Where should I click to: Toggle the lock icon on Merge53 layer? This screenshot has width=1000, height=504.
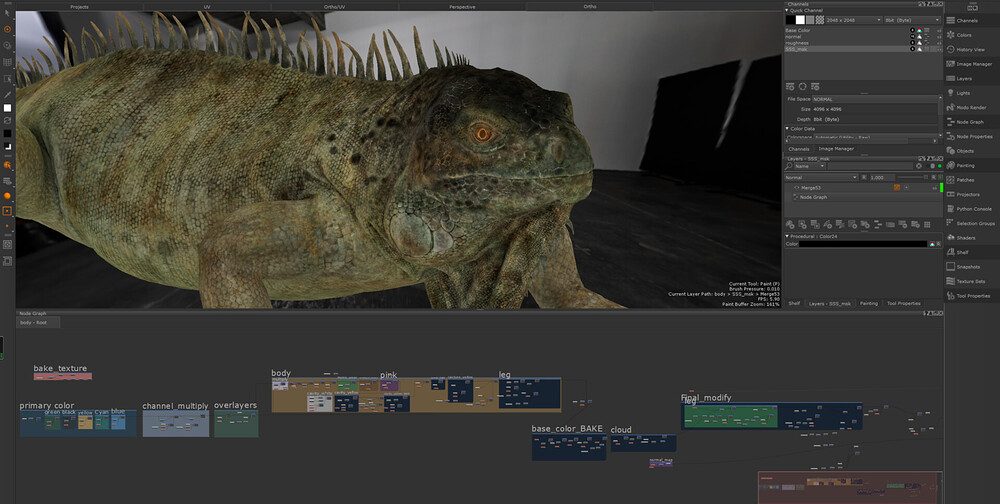click(x=935, y=188)
